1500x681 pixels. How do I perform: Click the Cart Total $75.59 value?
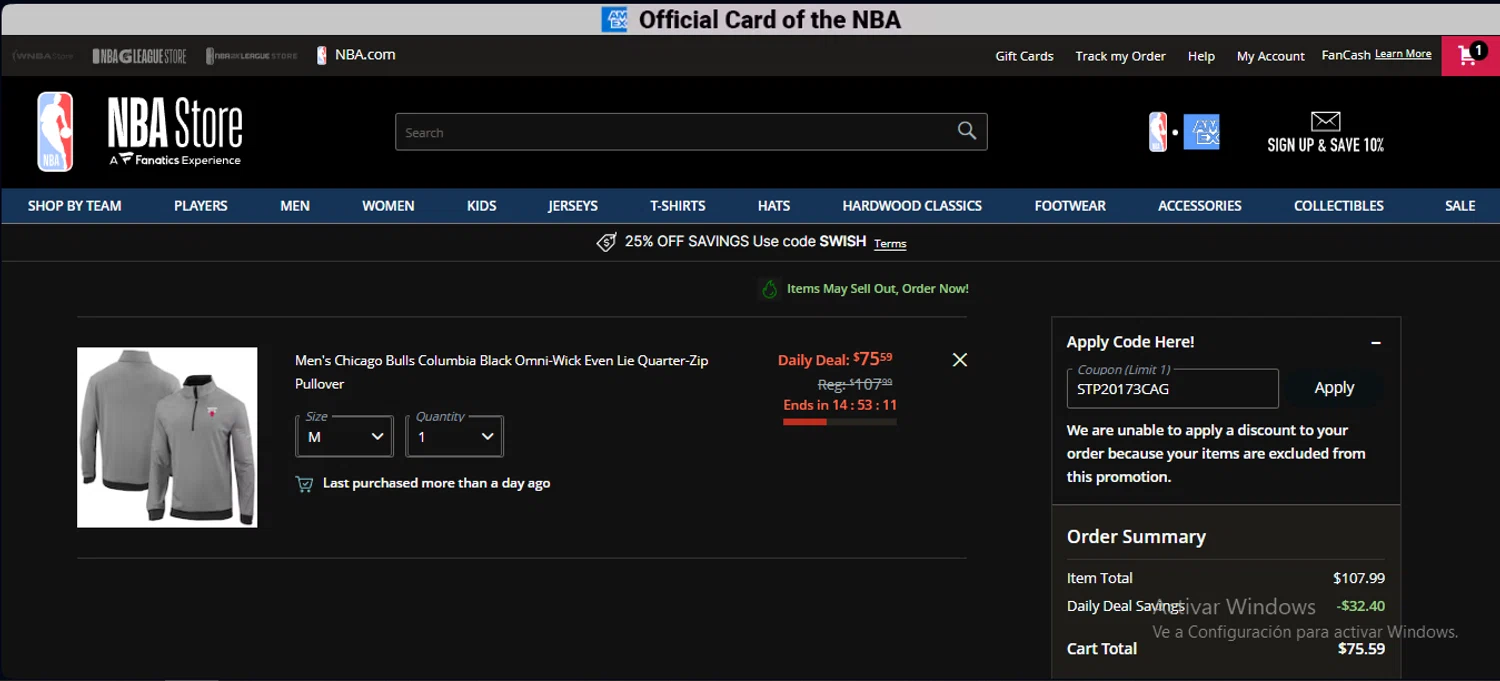(1361, 649)
